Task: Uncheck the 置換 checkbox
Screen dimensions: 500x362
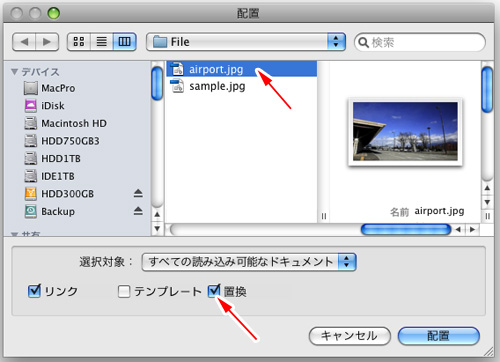Action: point(214,291)
